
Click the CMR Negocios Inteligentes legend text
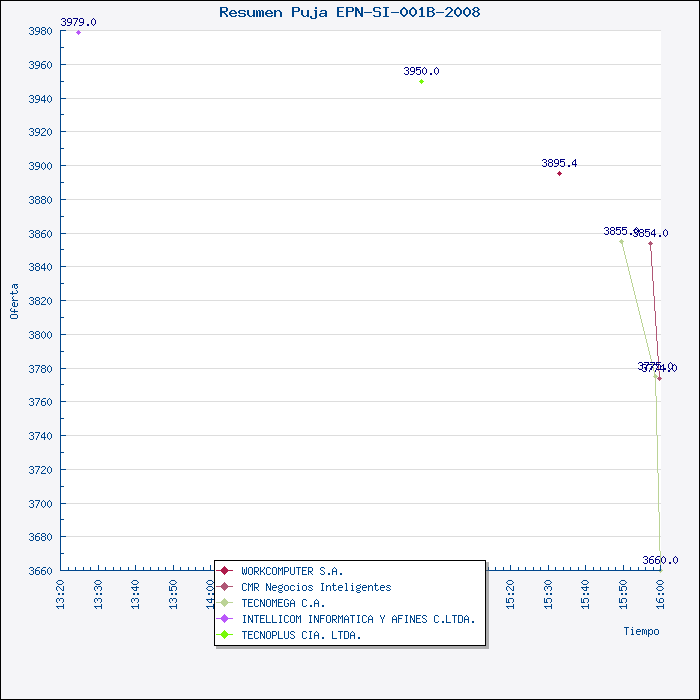coord(316,587)
